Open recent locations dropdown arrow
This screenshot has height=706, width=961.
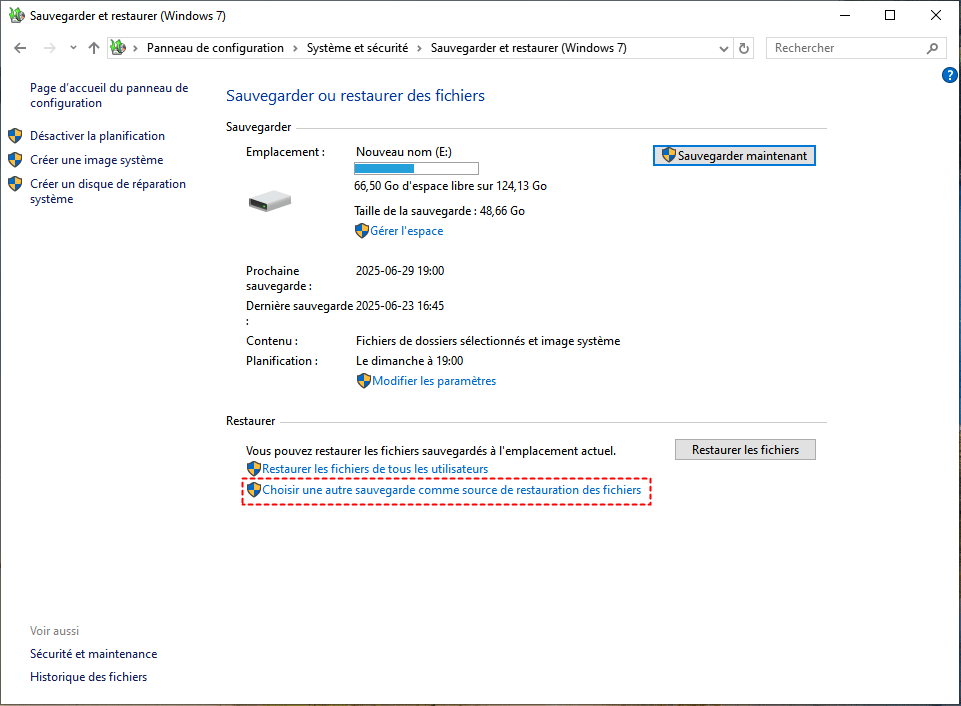click(x=74, y=48)
